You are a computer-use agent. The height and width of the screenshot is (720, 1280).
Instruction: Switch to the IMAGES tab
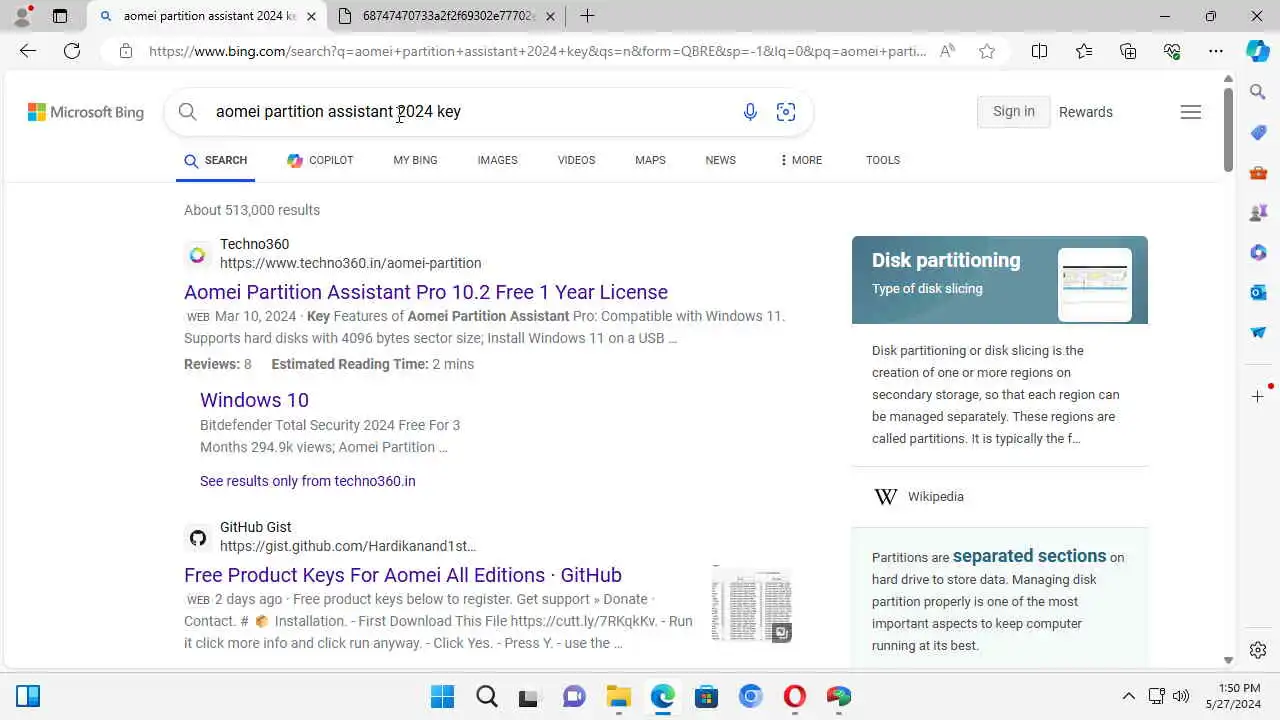coord(497,160)
